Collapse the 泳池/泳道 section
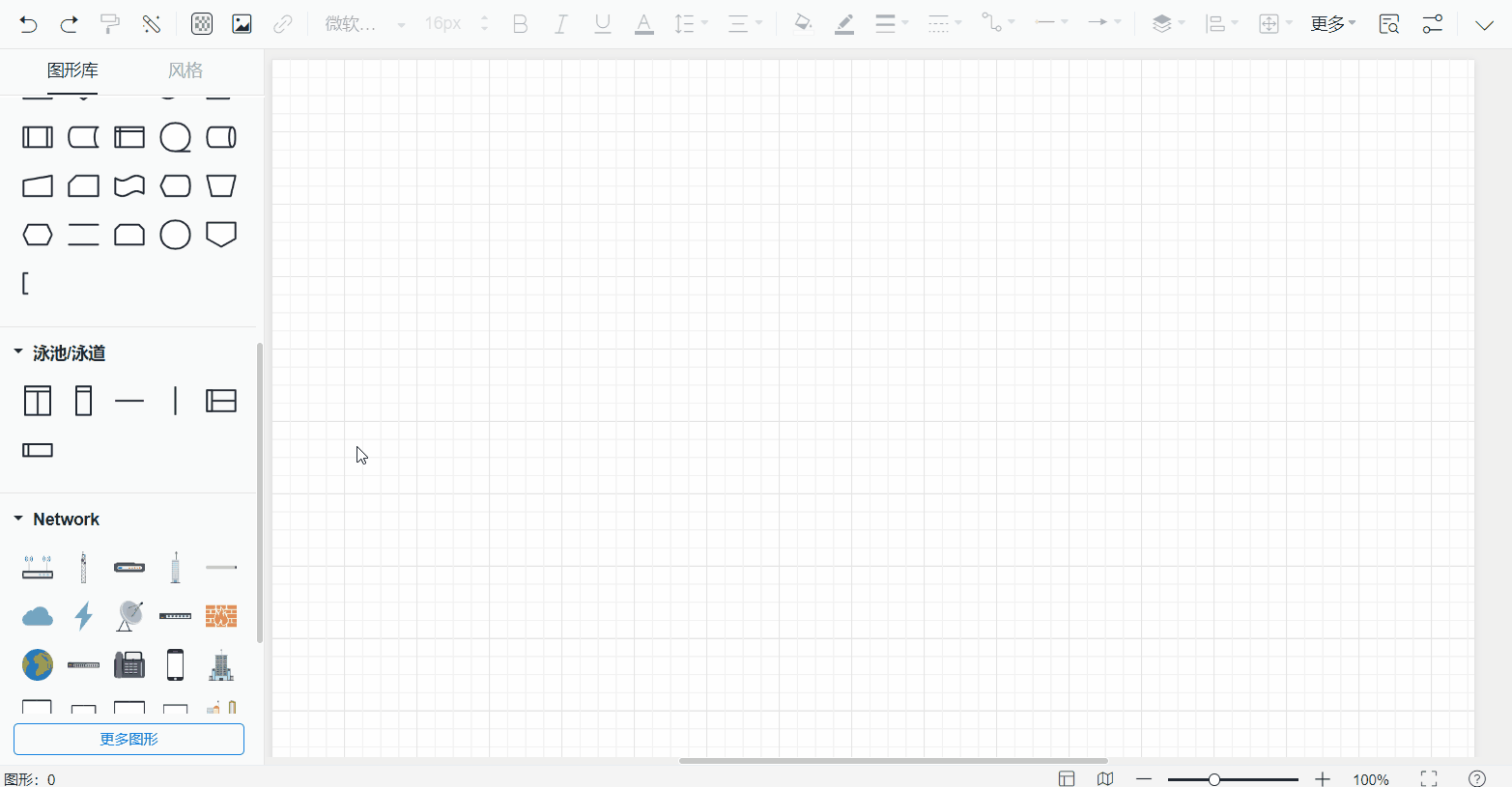 pos(18,352)
